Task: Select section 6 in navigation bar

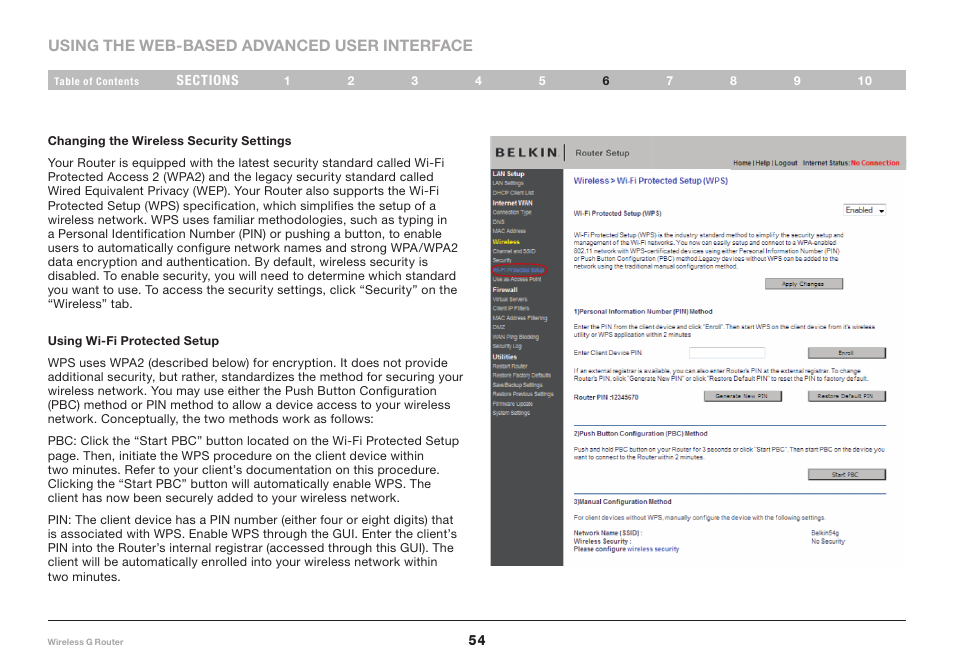Action: point(606,81)
